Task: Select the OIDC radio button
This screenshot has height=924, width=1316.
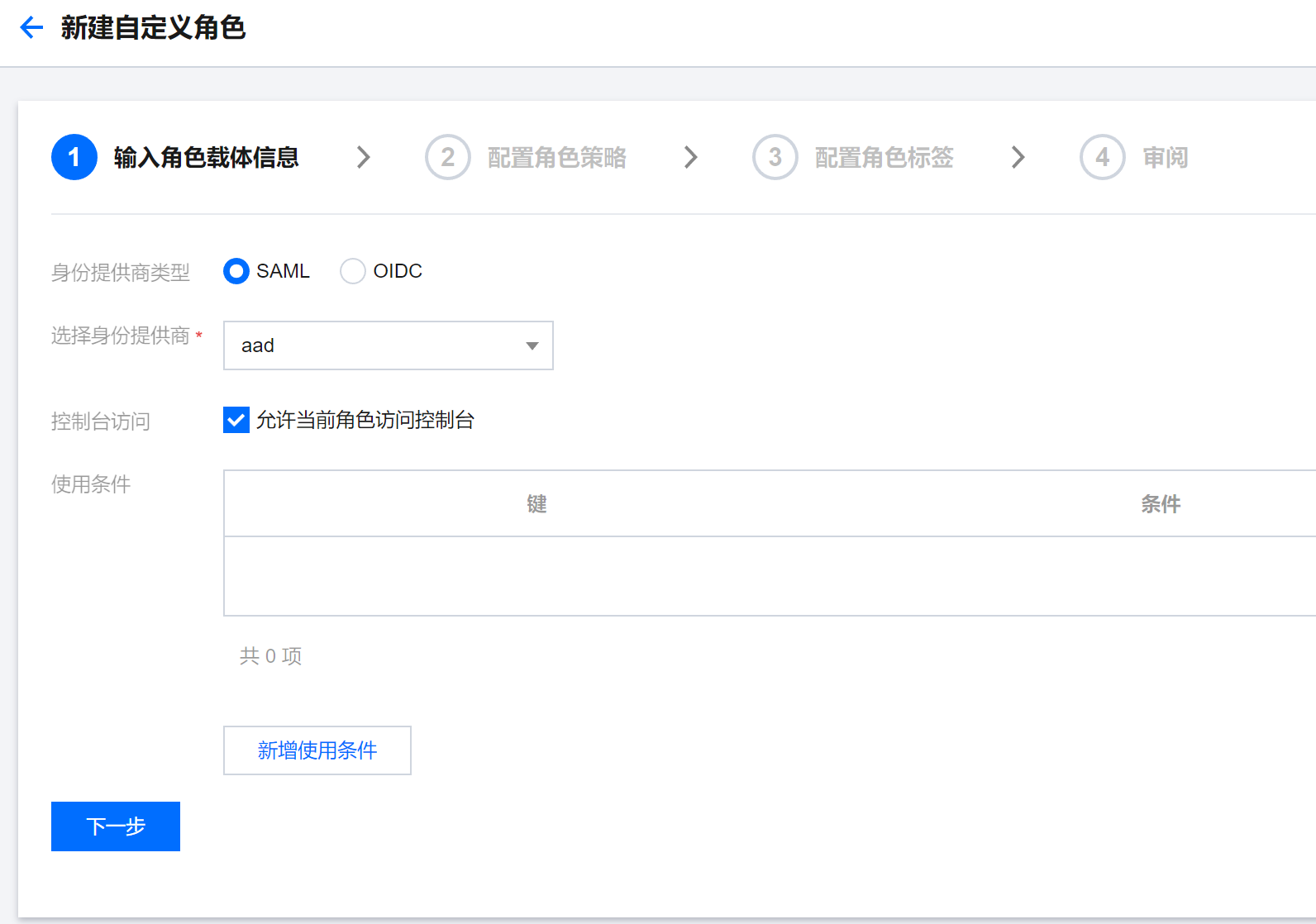Action: (353, 271)
